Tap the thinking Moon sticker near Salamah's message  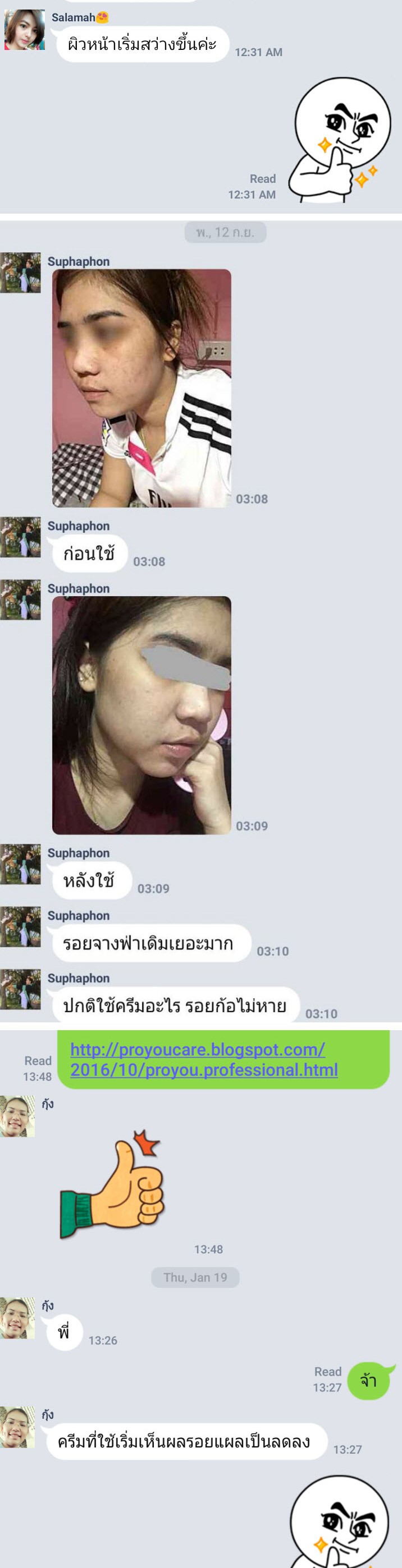point(339,140)
